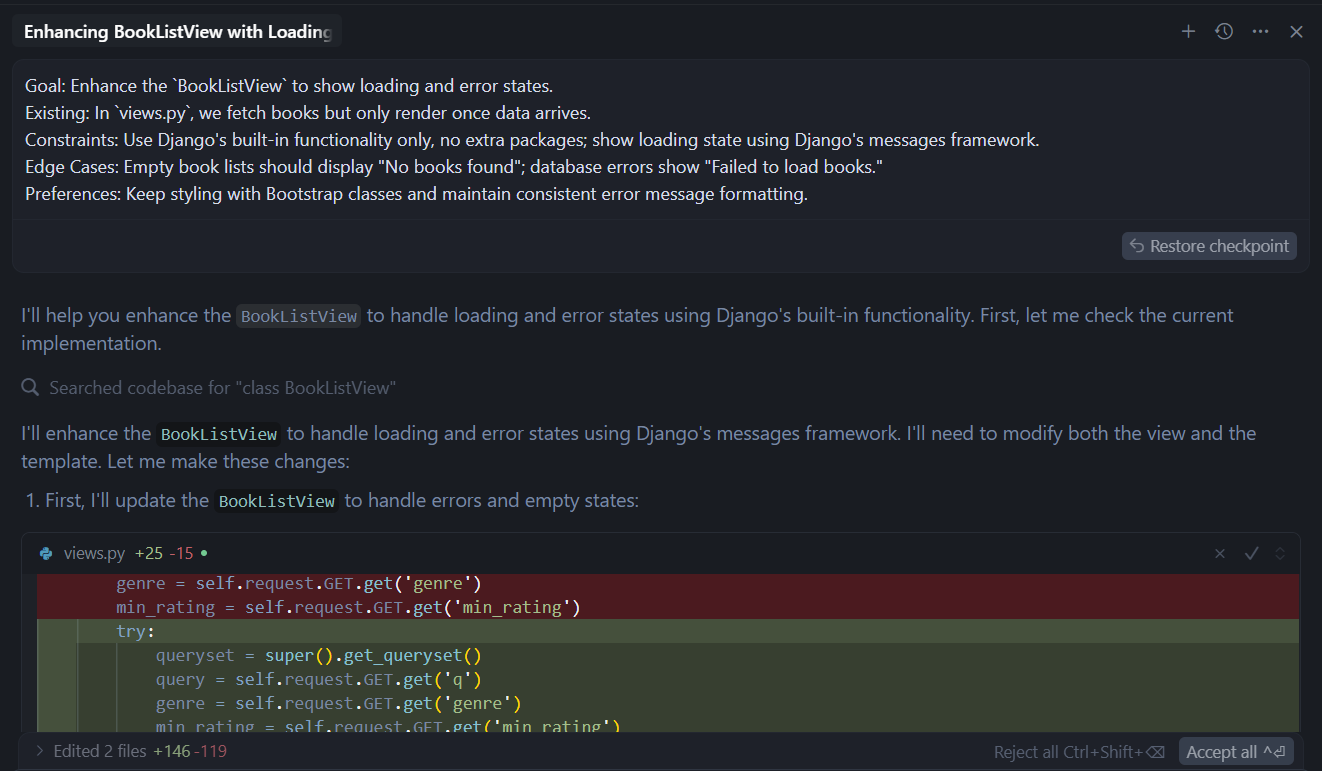This screenshot has width=1322, height=771.
Task: Click the BookListView code chip in the first reply
Action: tap(298, 316)
